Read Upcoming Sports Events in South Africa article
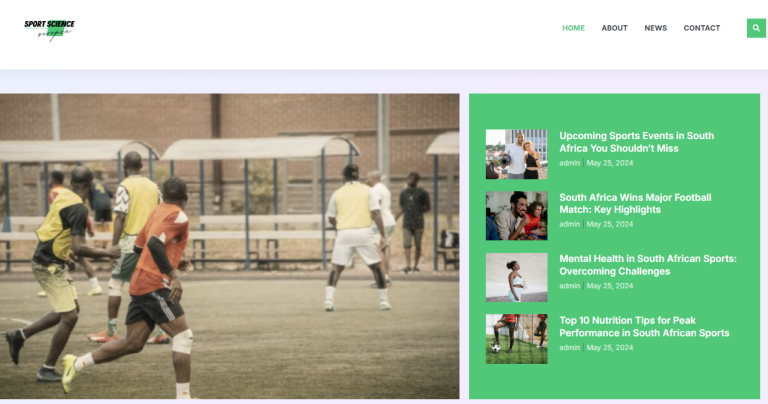The height and width of the screenshot is (404, 768). pyautogui.click(x=636, y=142)
